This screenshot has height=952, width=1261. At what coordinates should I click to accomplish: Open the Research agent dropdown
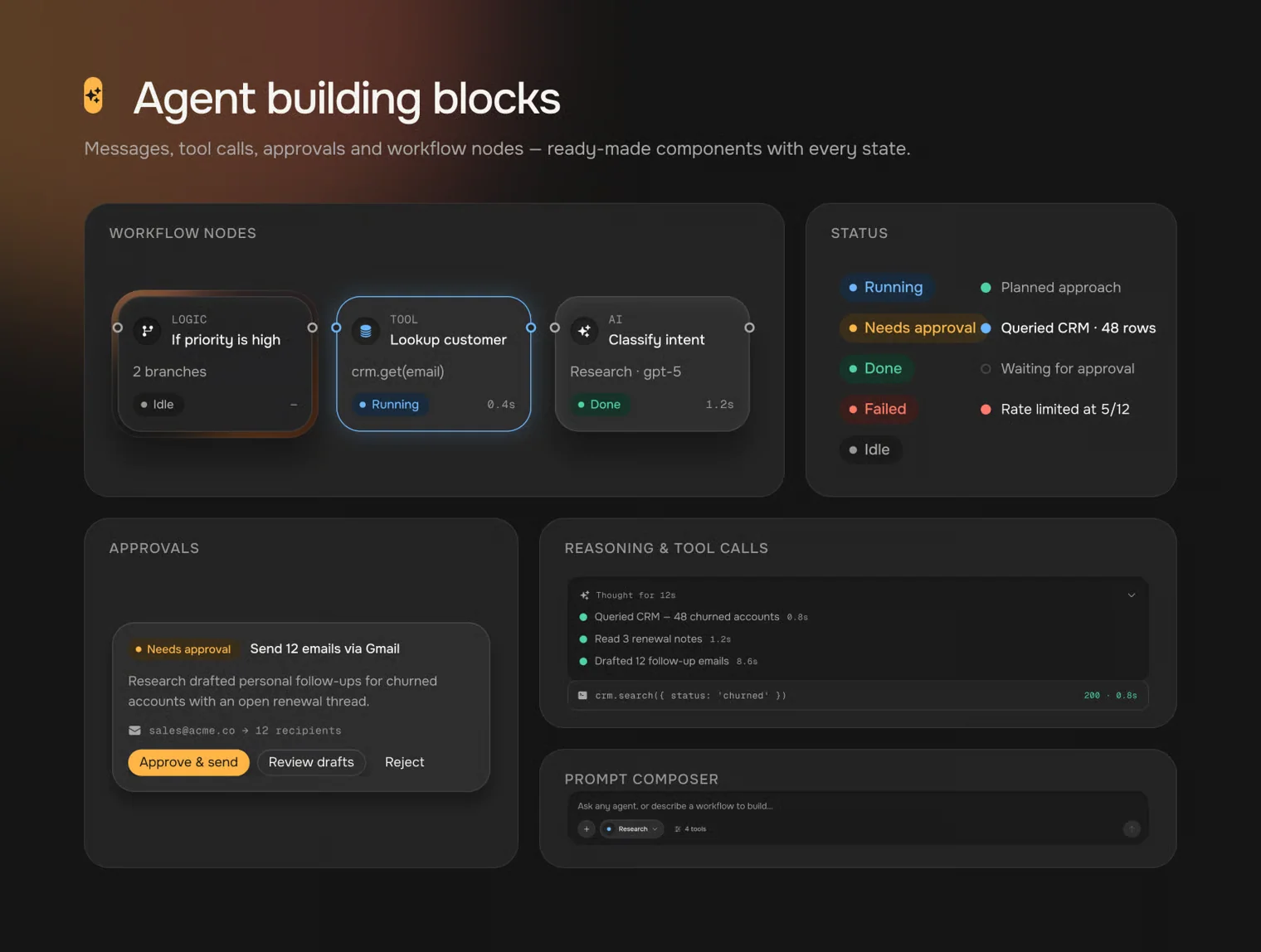[x=632, y=828]
